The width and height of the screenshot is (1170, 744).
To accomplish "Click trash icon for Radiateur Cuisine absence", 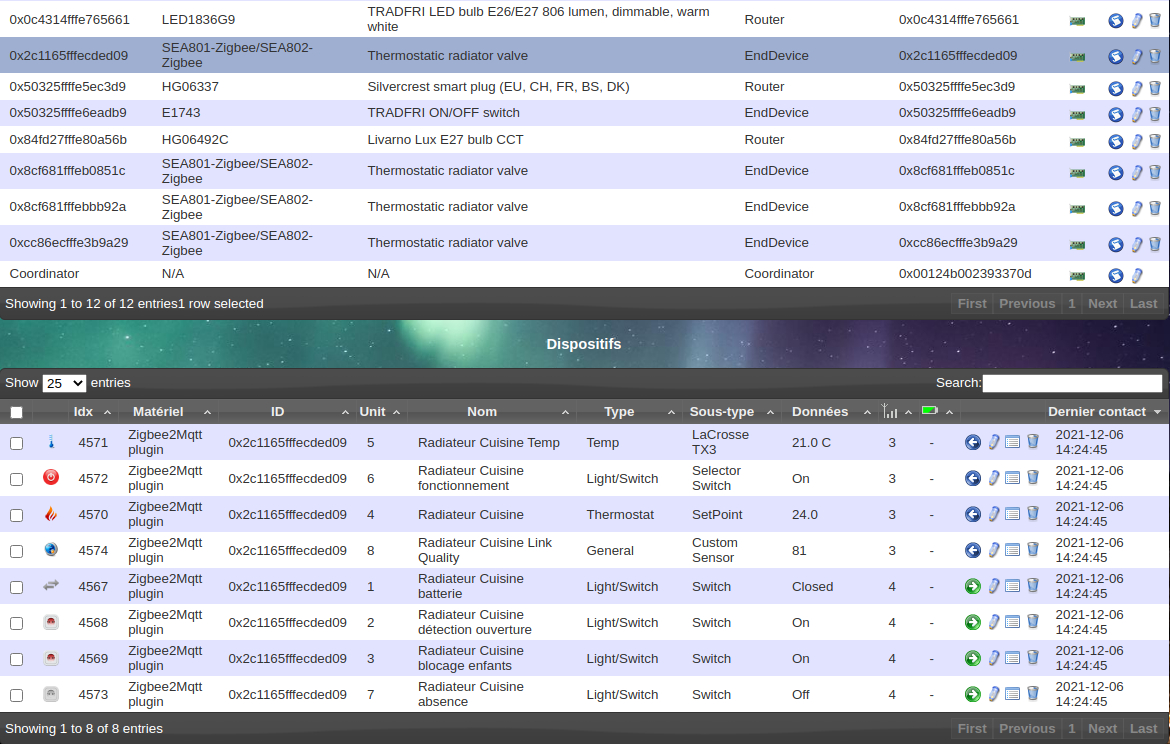I will click(1033, 694).
